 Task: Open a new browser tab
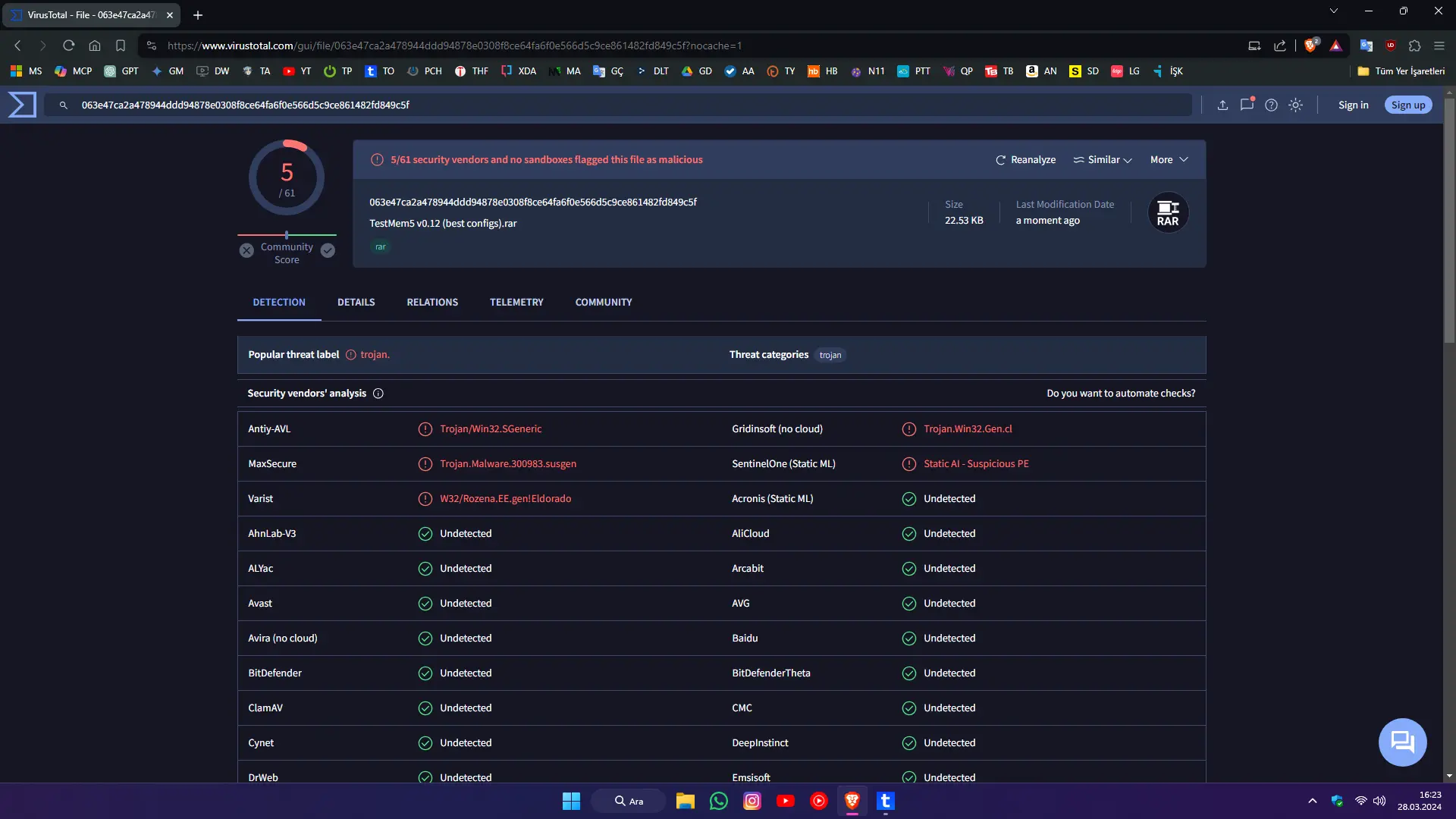click(x=198, y=15)
